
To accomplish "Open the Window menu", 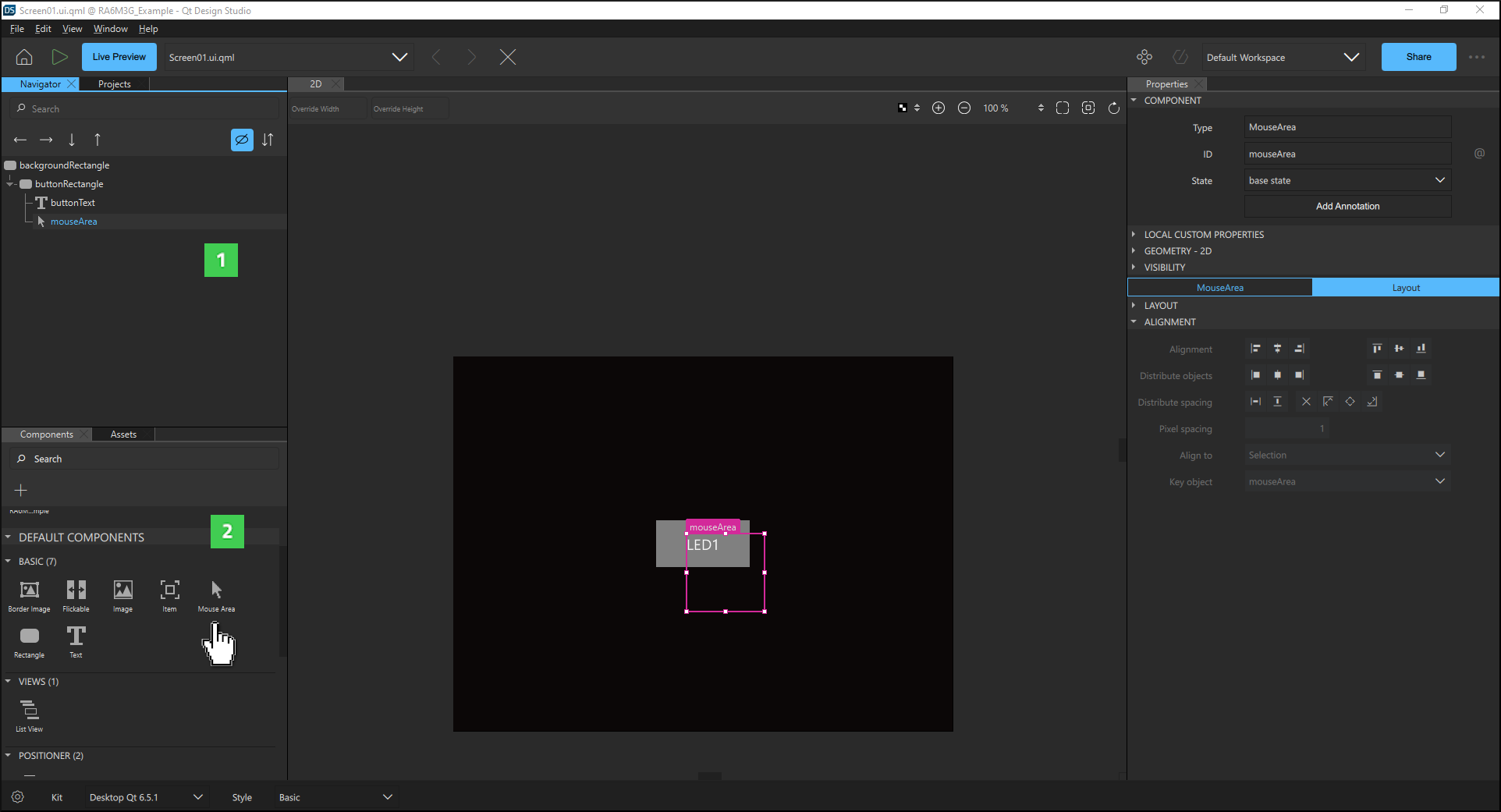I will coord(110,29).
